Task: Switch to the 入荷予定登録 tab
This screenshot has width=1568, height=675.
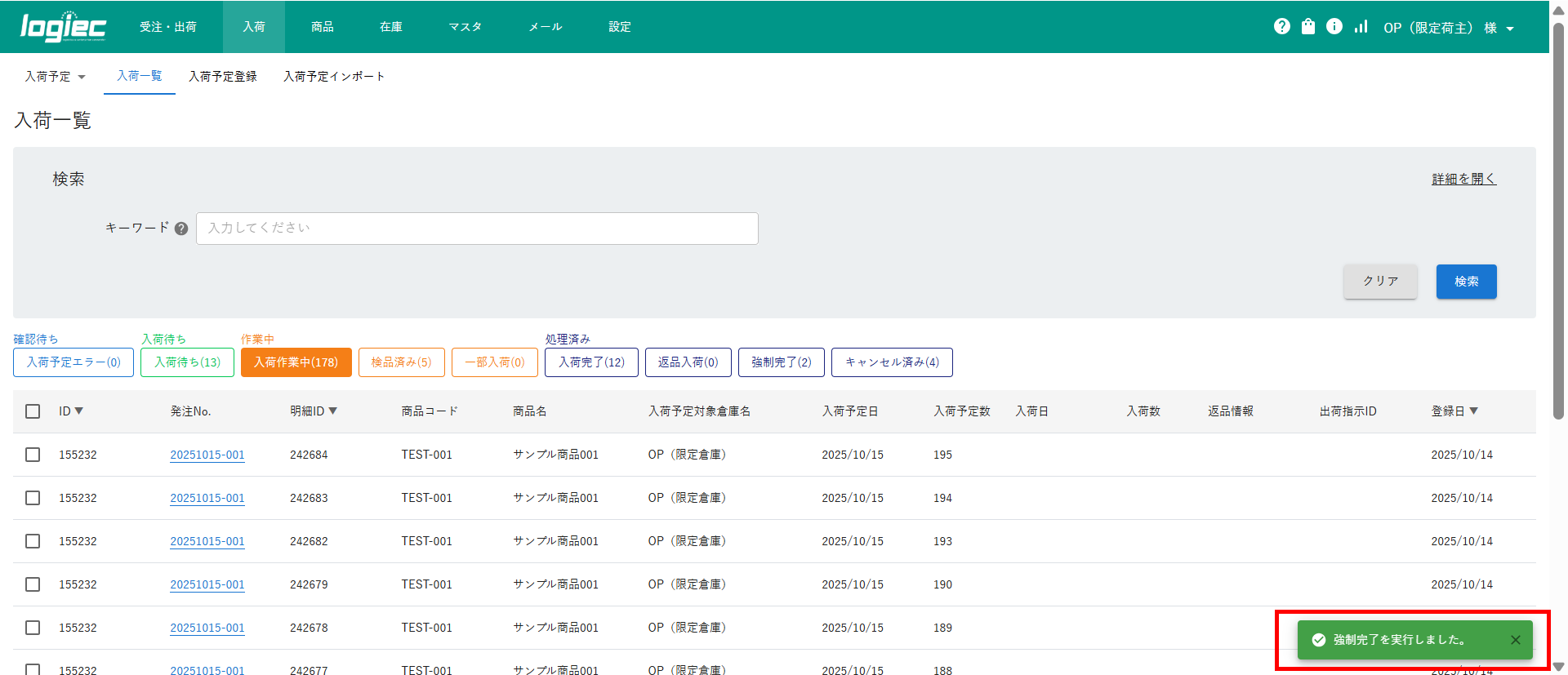Action: point(222,77)
